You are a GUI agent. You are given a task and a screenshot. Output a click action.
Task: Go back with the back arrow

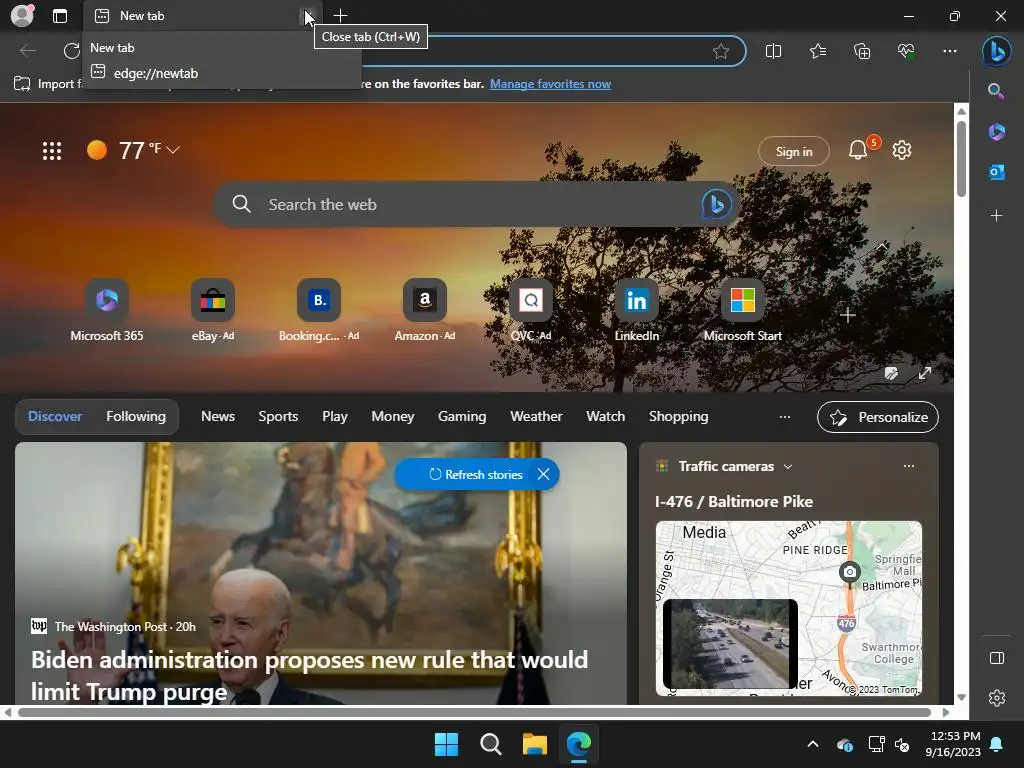coord(27,51)
